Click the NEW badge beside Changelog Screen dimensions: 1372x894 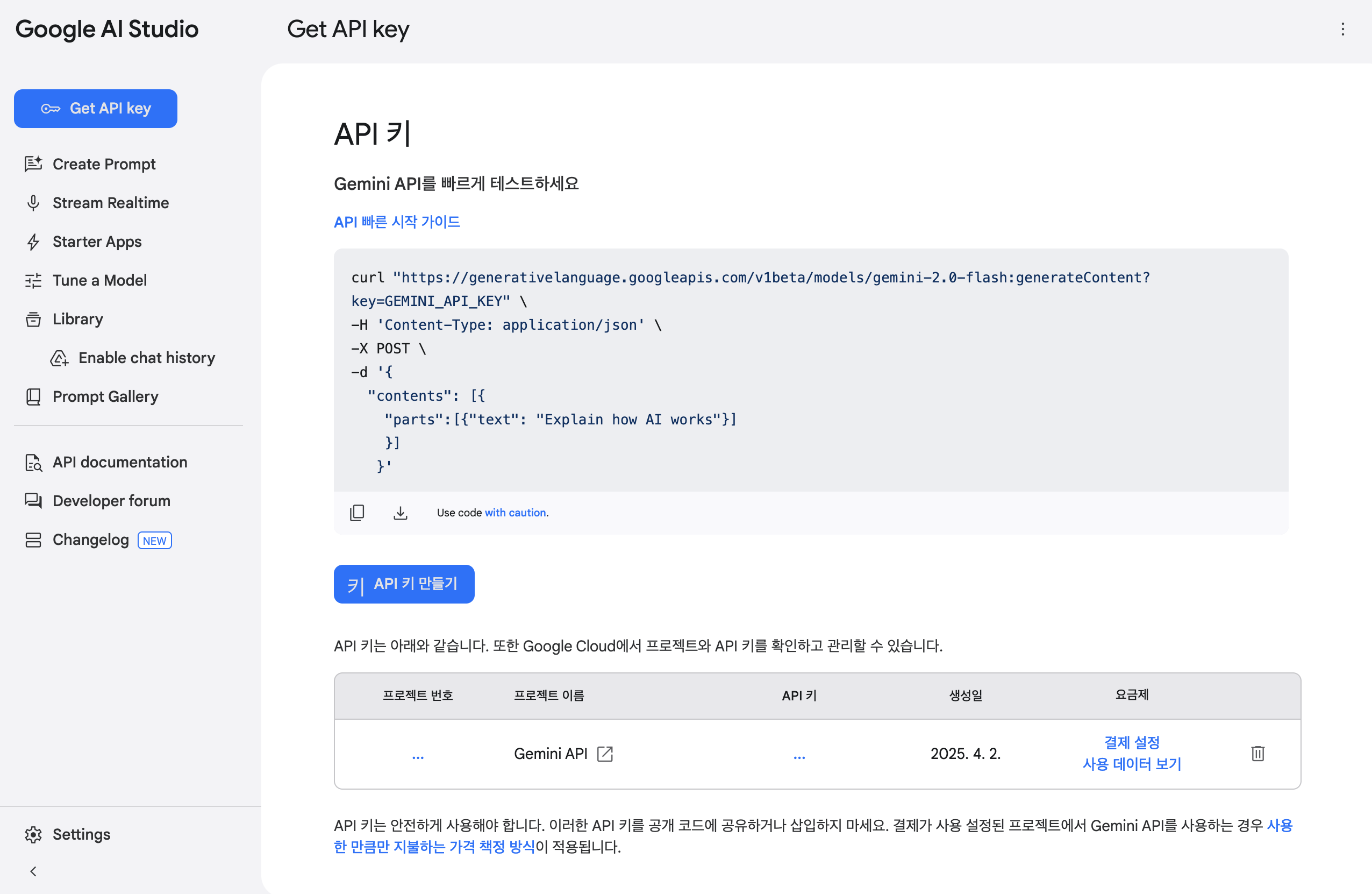[x=154, y=541]
